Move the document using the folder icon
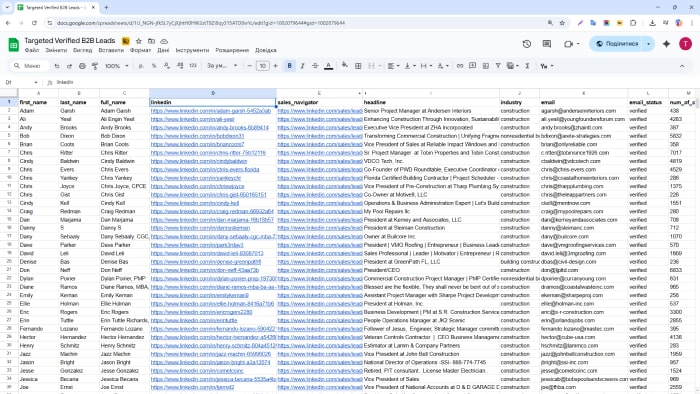This screenshot has height=394, width=700. pyautogui.click(x=151, y=41)
